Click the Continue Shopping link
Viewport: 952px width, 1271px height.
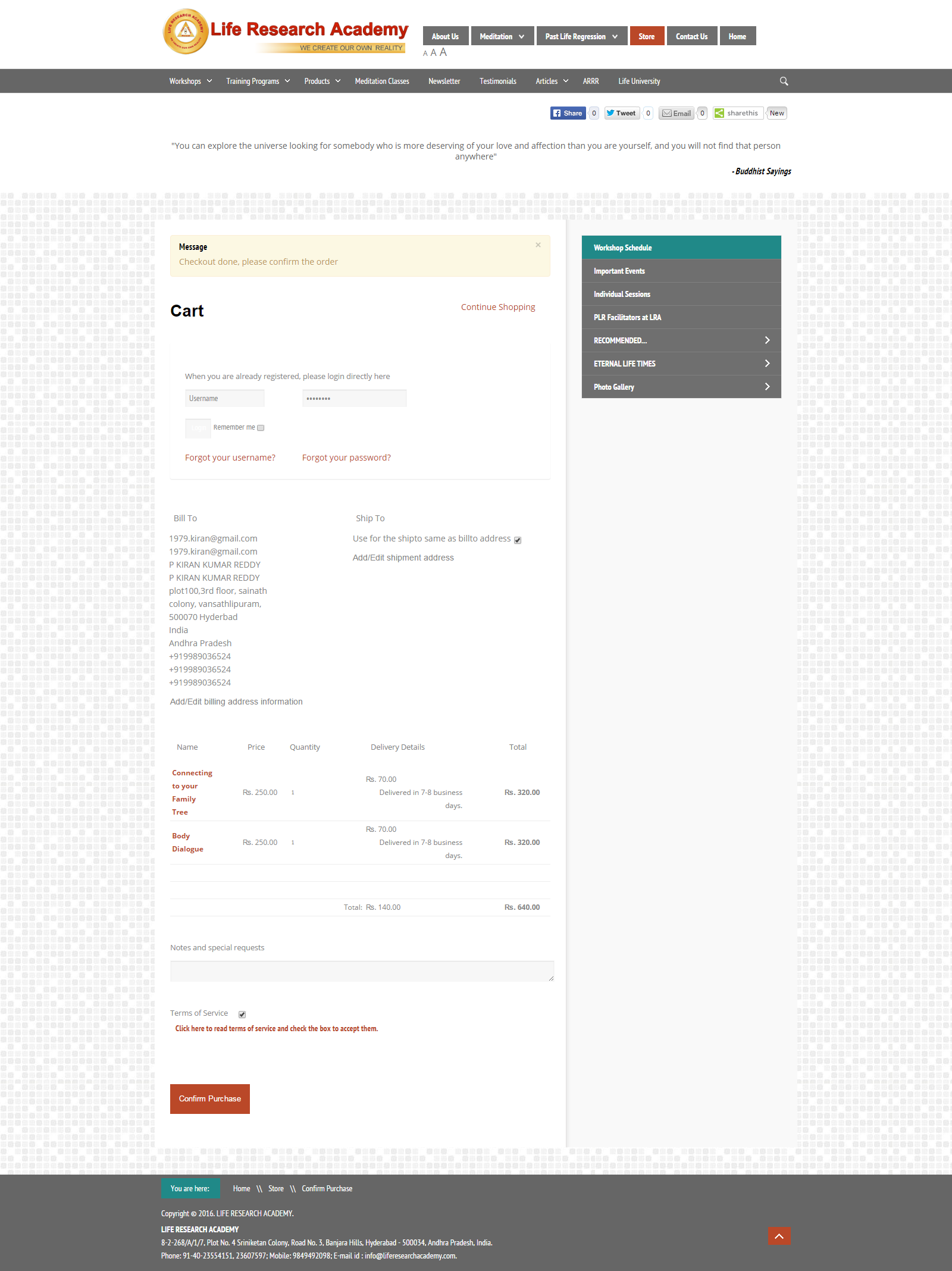click(x=498, y=307)
